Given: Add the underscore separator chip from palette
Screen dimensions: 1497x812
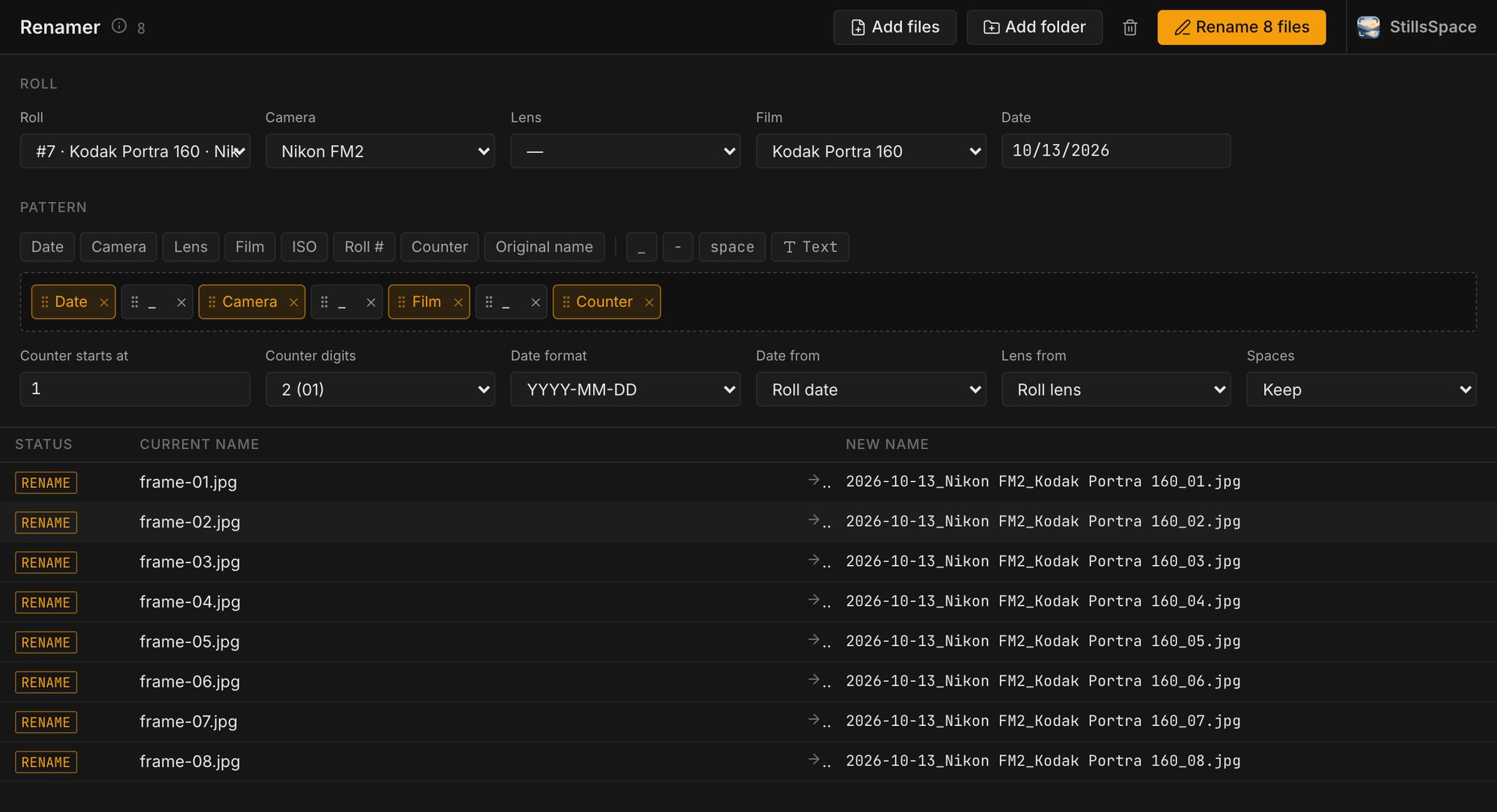Looking at the screenshot, I should 641,247.
